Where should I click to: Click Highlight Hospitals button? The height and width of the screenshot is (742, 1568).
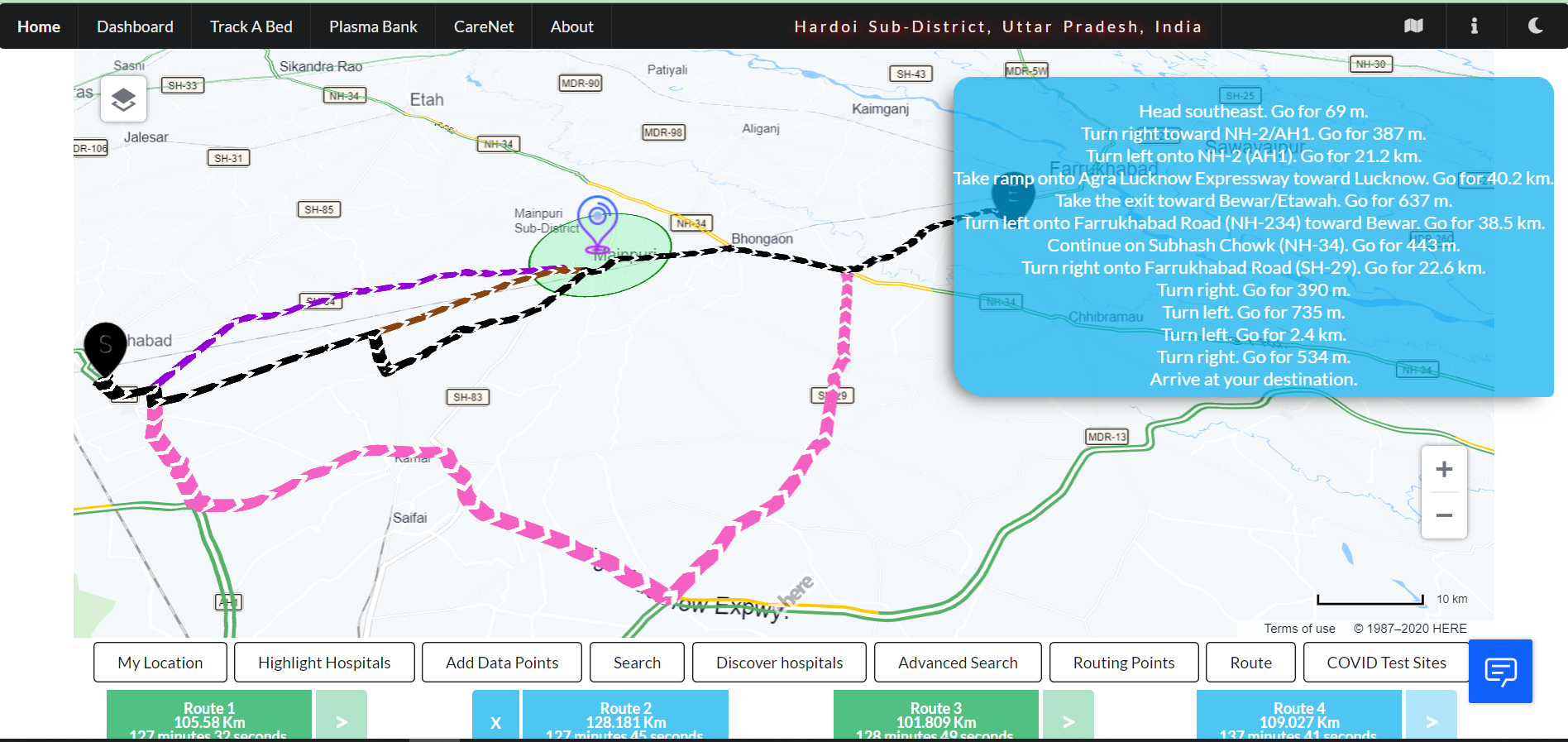coord(324,663)
